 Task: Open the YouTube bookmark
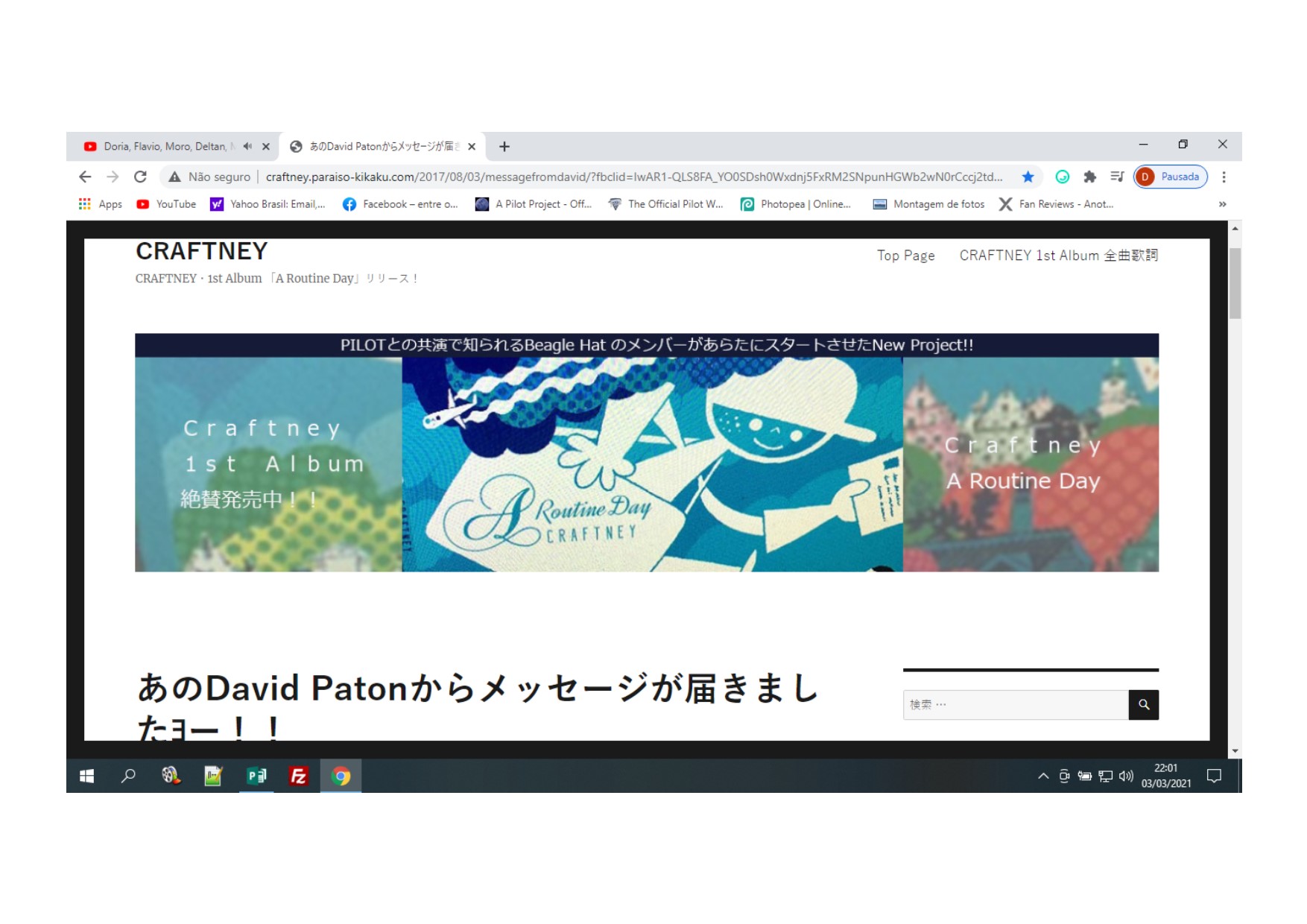point(166,204)
